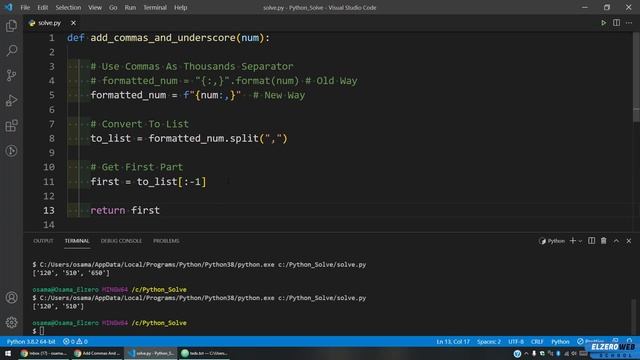Open errors and warnings count in status bar
The width and height of the screenshot is (640, 360).
(75, 342)
